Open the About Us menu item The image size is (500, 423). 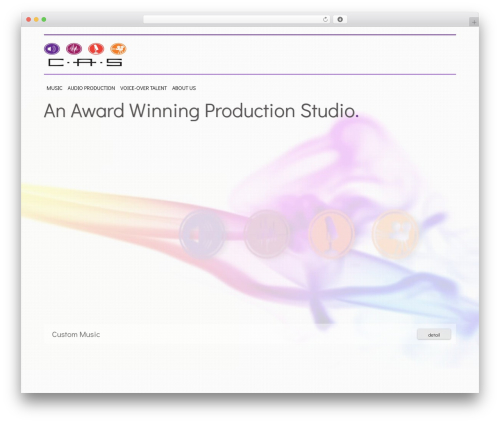click(184, 88)
